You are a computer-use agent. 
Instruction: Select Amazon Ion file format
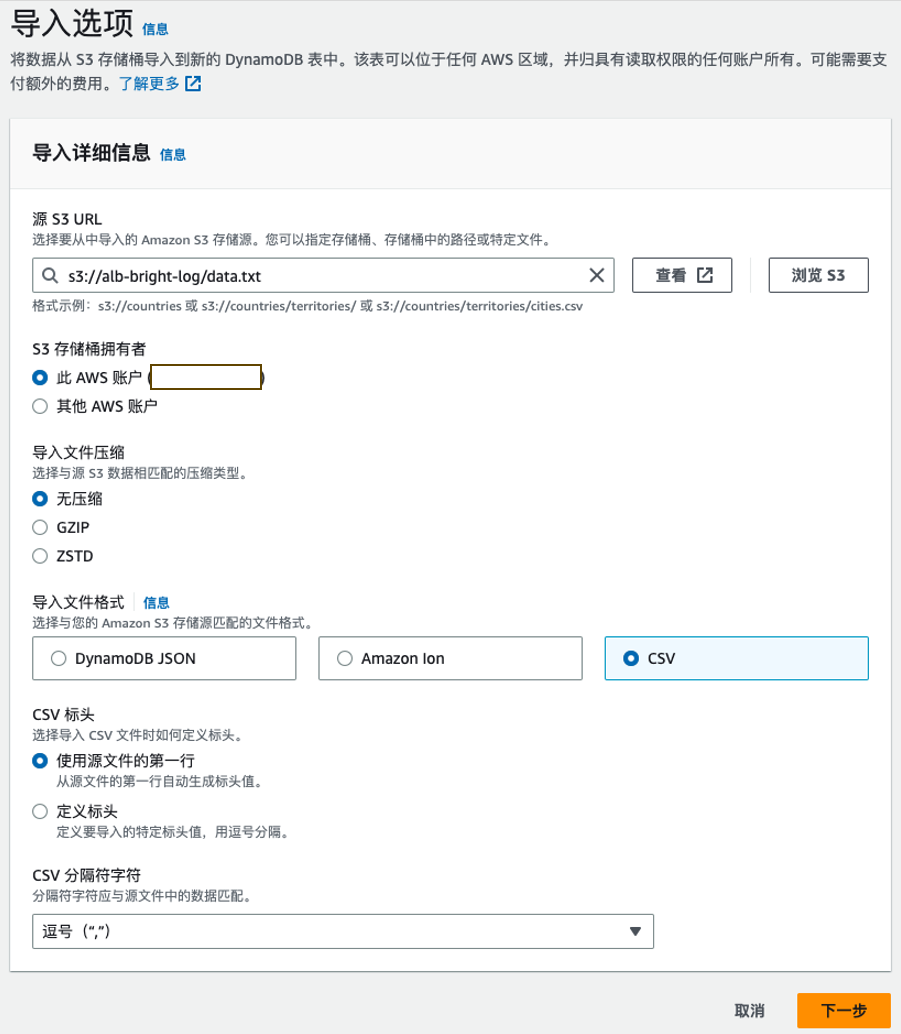coord(450,658)
